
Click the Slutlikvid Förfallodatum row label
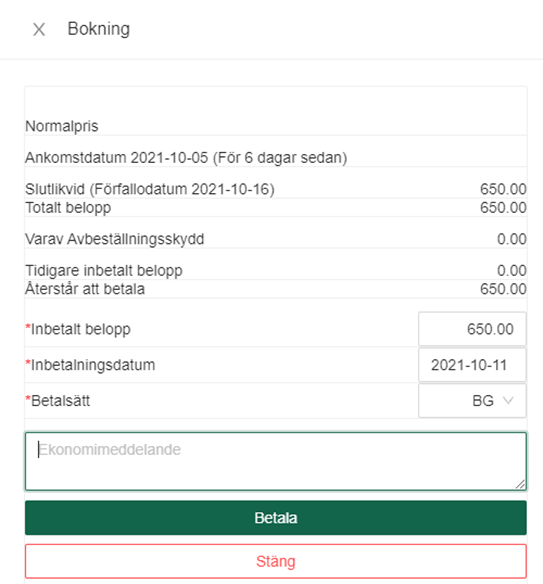(x=150, y=189)
